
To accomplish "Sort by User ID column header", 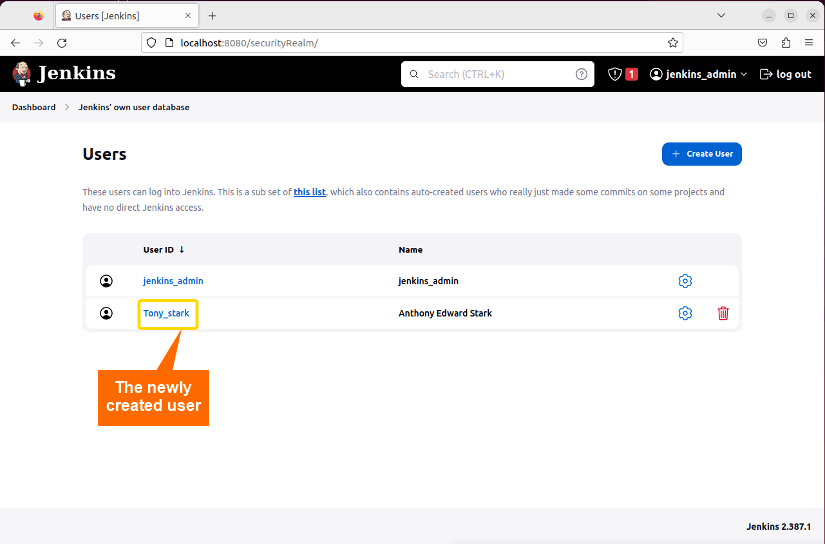I will click(x=164, y=249).
